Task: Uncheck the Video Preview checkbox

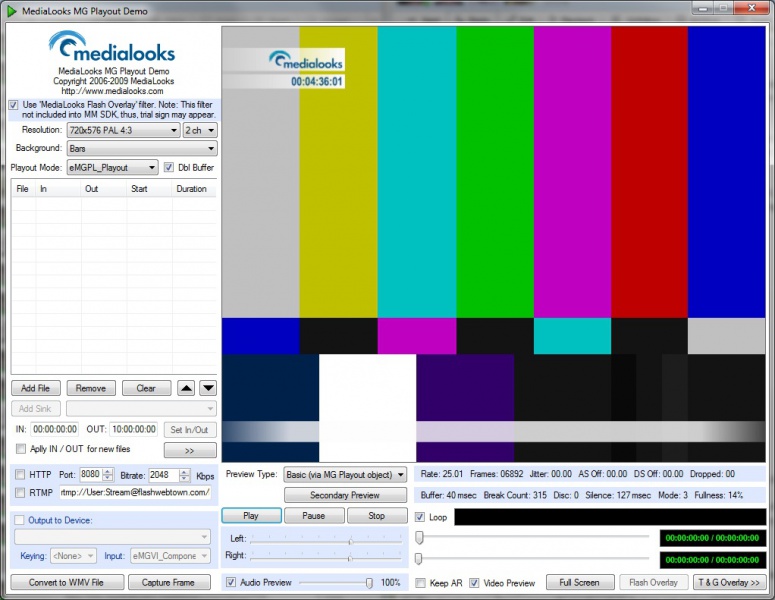Action: [474, 583]
